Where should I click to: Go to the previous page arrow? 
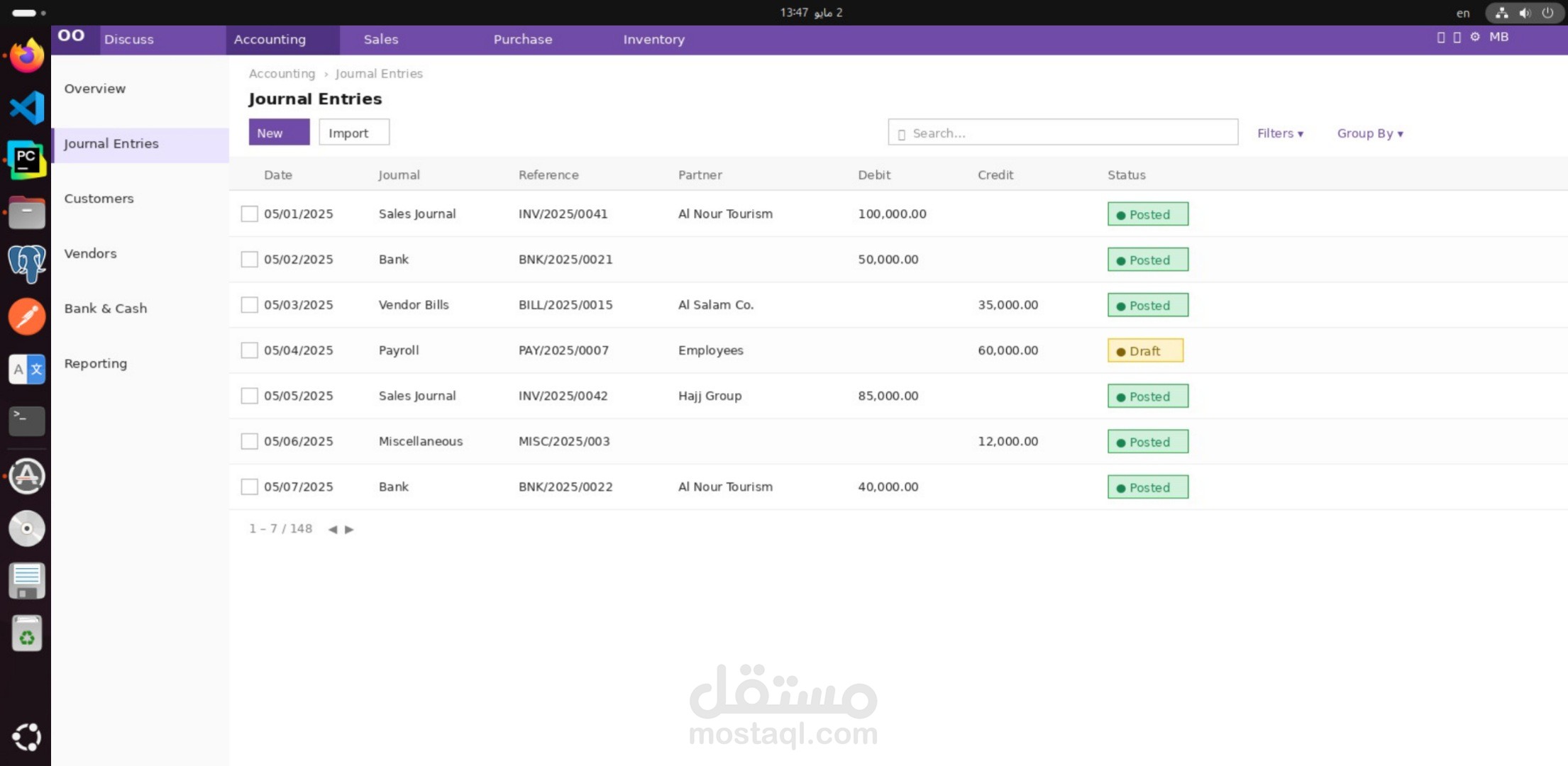(x=333, y=529)
